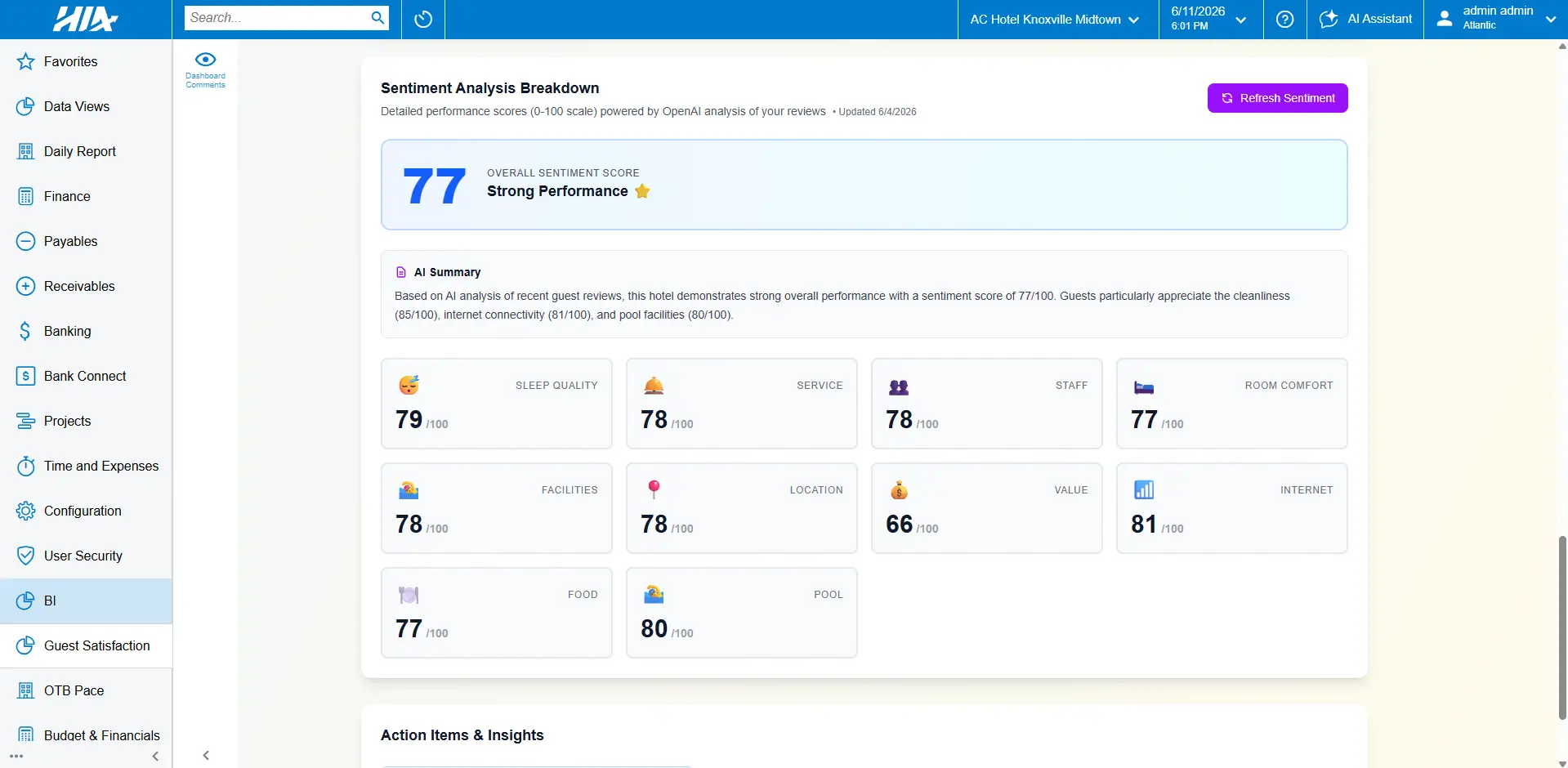Click the AI Summary heading

pyautogui.click(x=447, y=272)
